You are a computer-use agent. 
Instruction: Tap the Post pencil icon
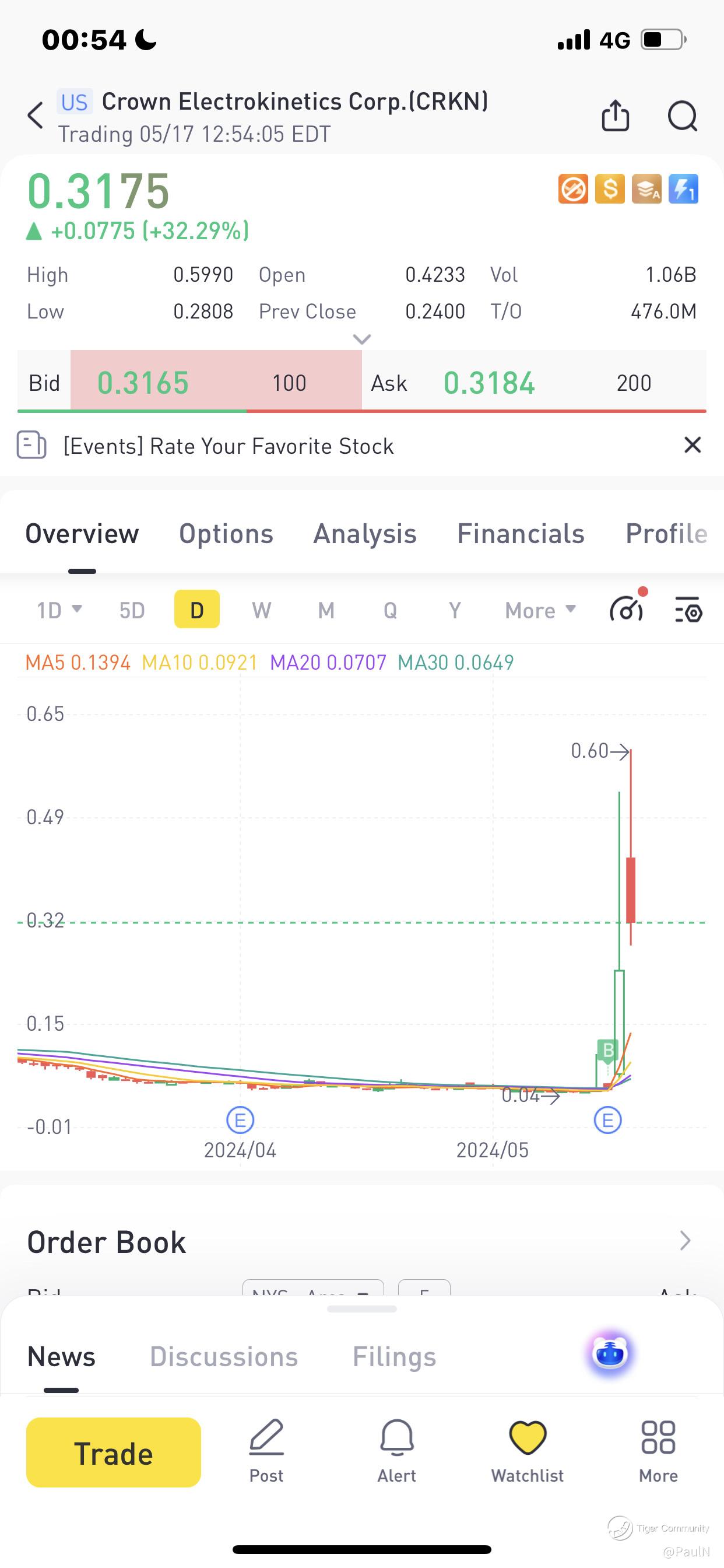point(266,1438)
